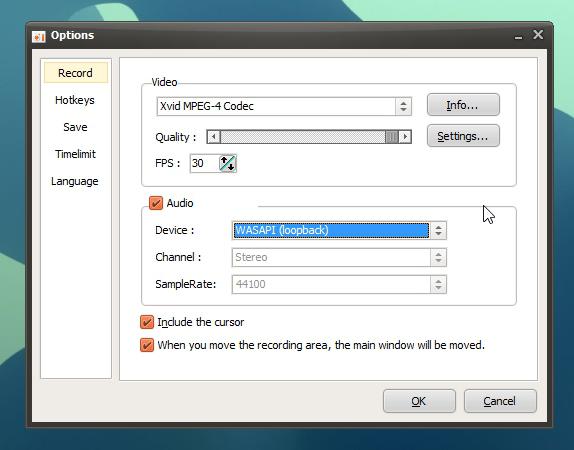
Task: Minimize the Options window
Action: pos(518,36)
